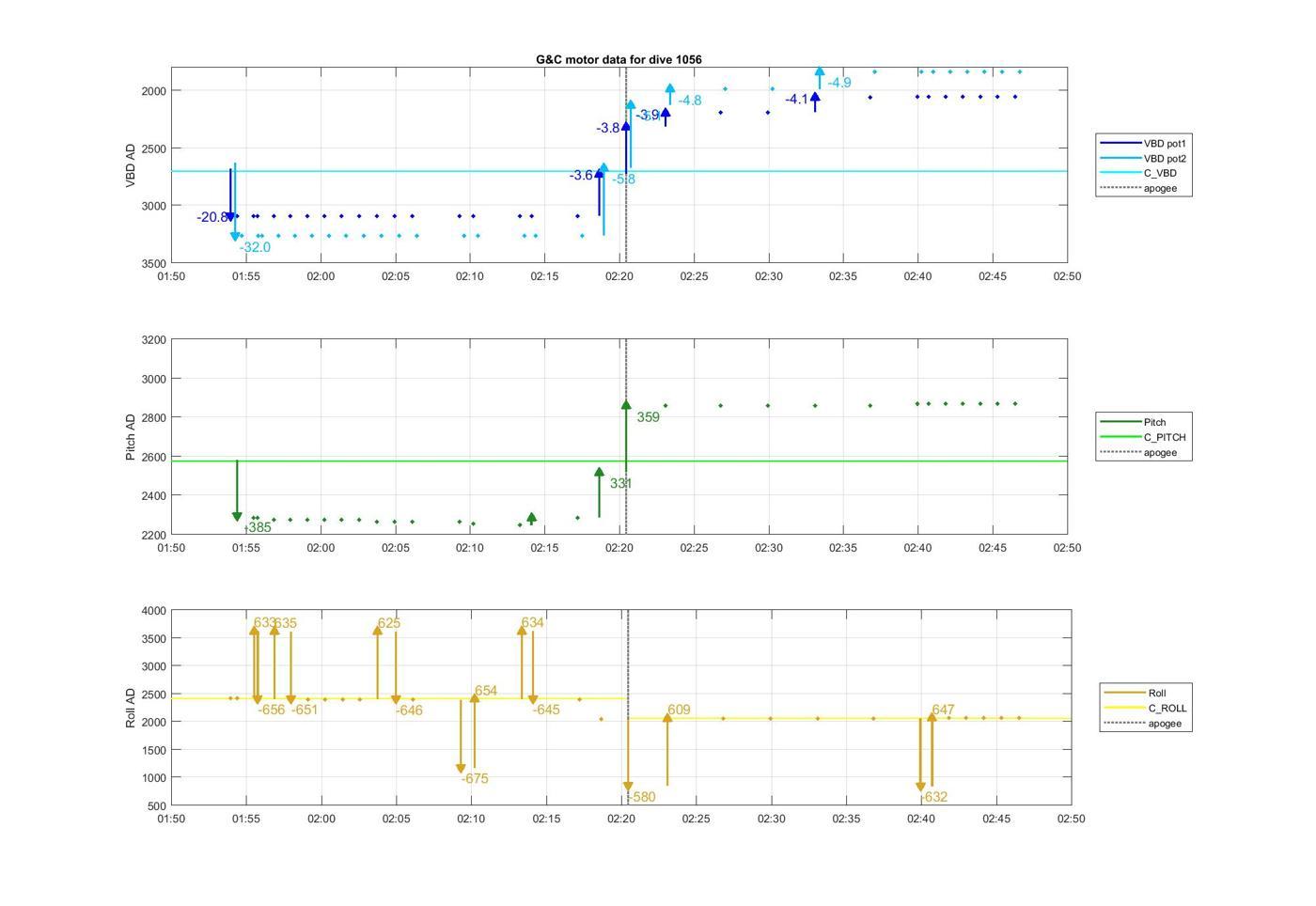The width and height of the screenshot is (1316, 906).
Task: Click the '3500' tick on the VBD axis
Action: click(x=153, y=263)
